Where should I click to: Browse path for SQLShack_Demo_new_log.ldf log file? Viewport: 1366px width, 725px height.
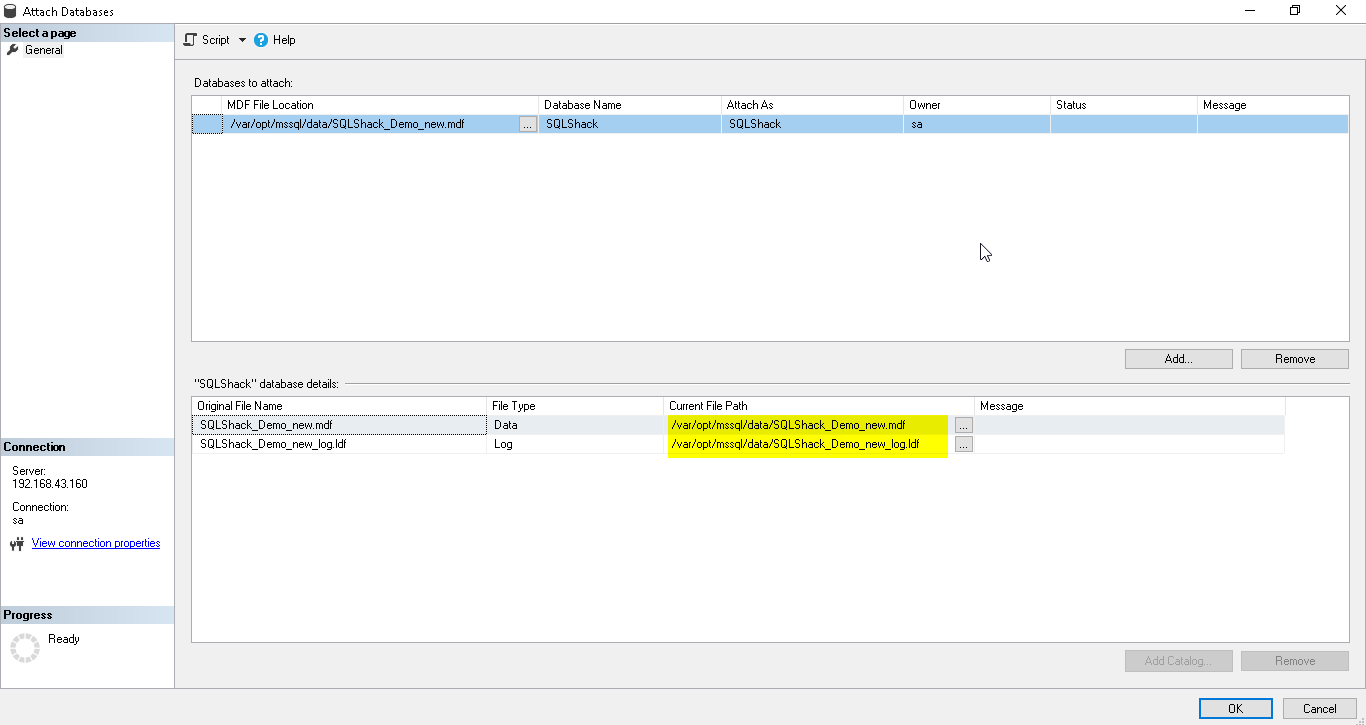pyautogui.click(x=963, y=444)
